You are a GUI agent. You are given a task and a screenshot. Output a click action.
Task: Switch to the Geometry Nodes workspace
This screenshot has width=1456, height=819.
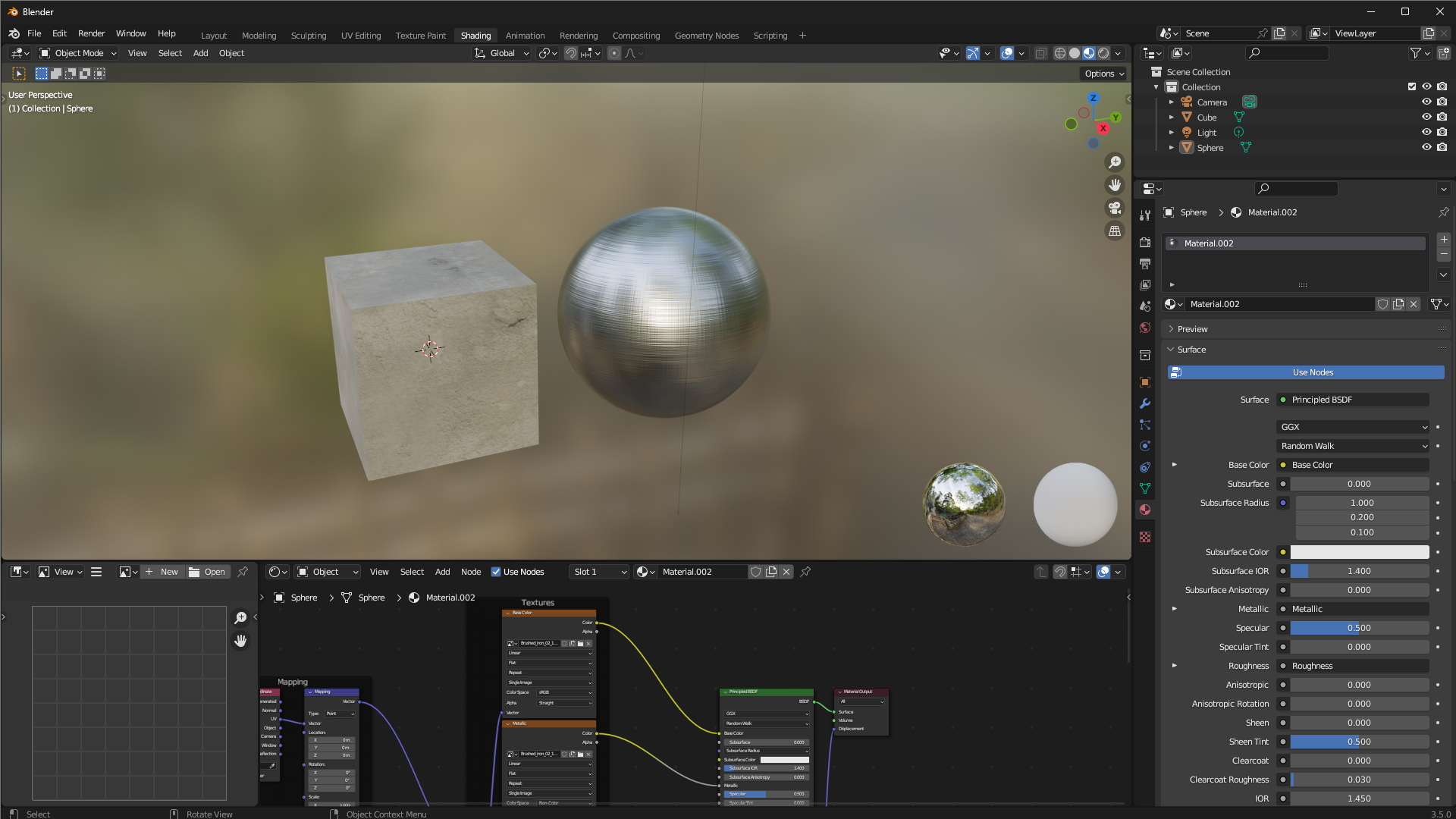tap(706, 35)
